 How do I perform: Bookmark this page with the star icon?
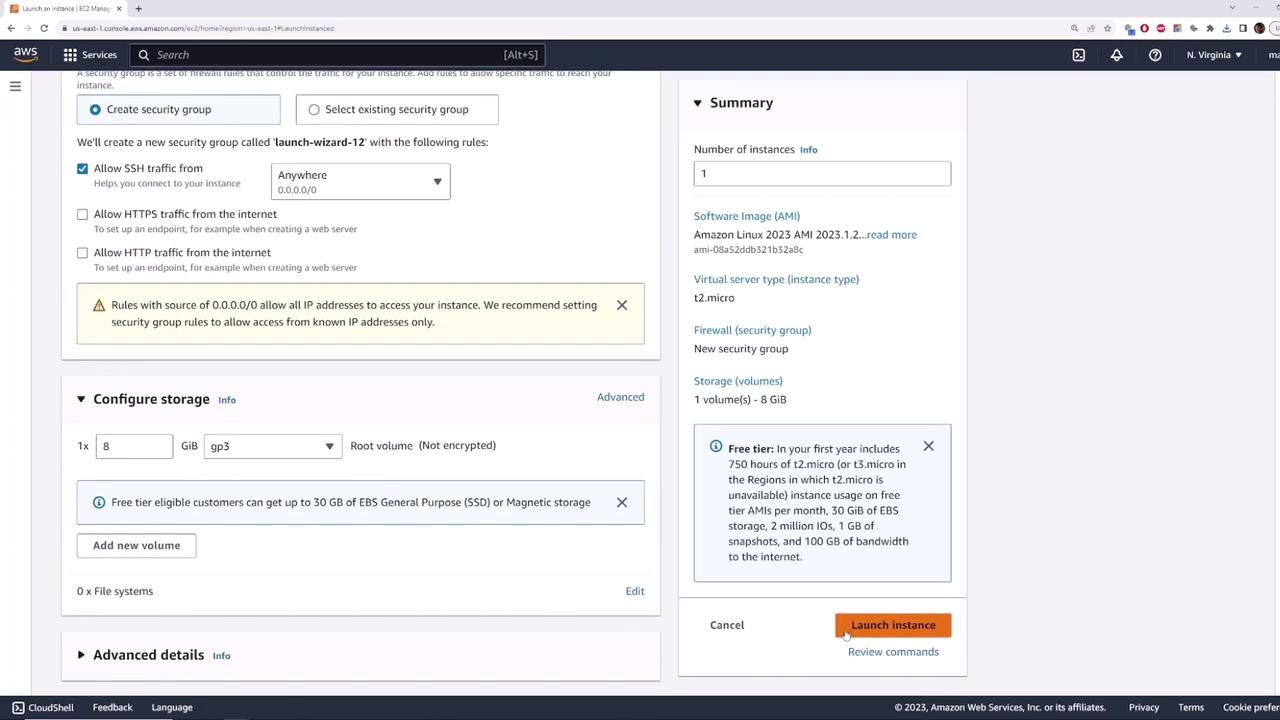[1107, 28]
